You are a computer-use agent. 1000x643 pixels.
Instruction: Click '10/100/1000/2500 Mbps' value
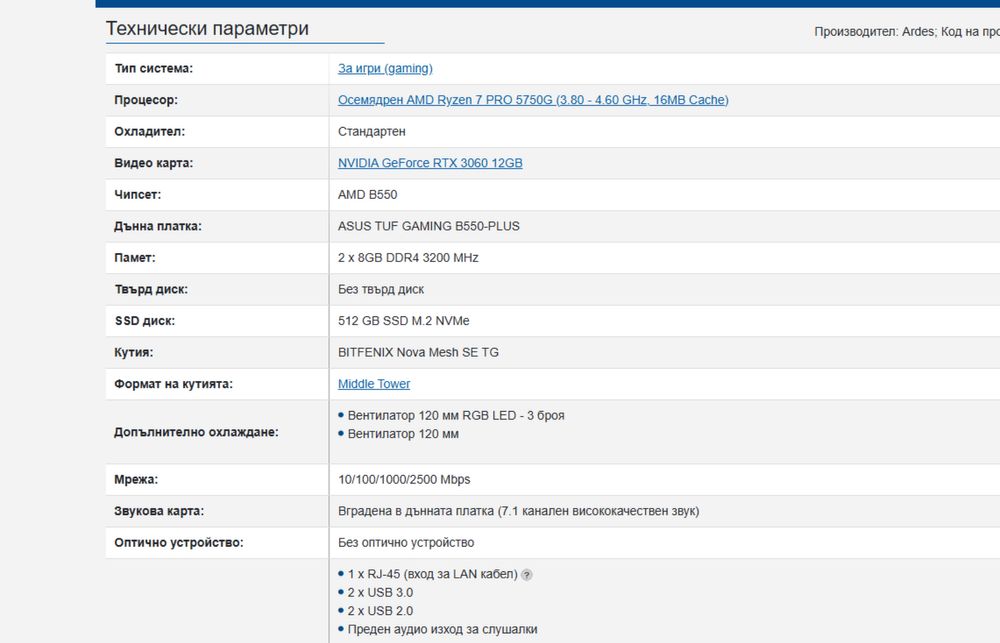404,479
